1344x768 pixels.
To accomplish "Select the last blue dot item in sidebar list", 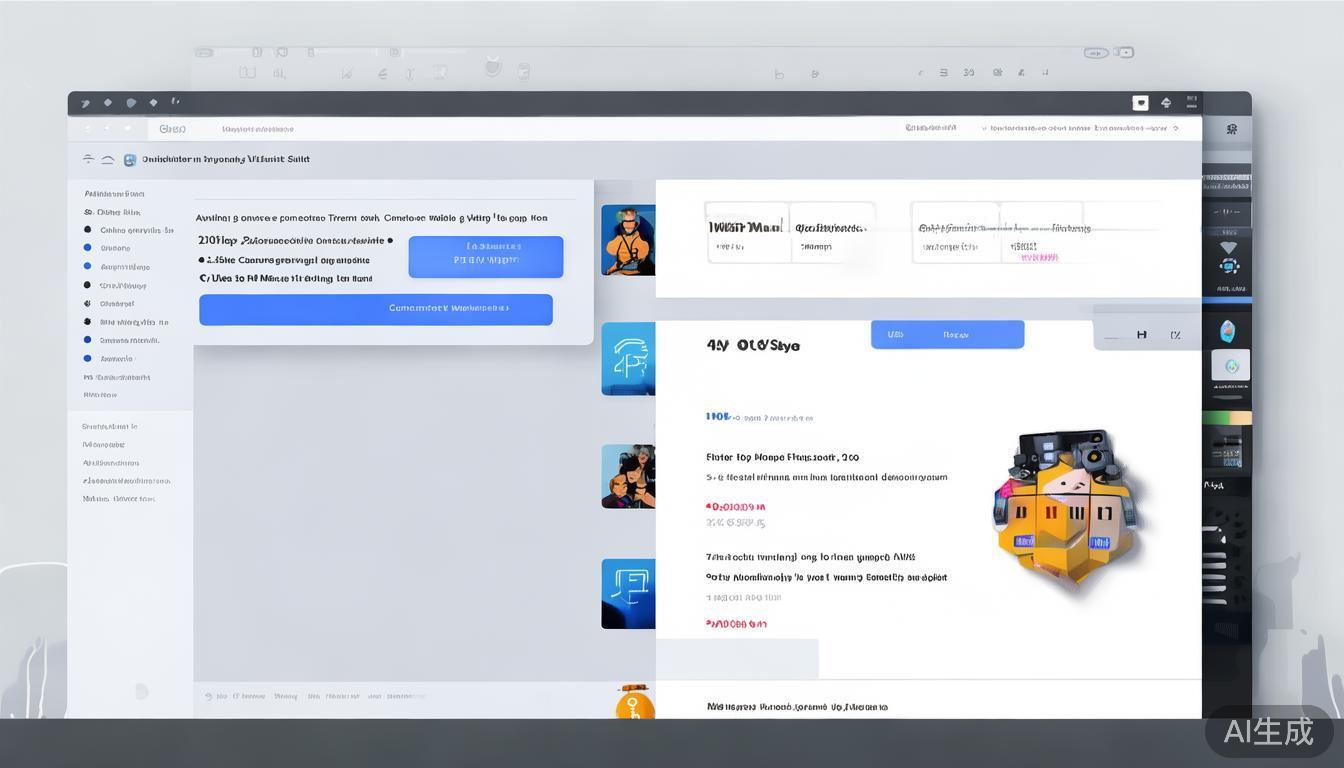I will (x=88, y=358).
